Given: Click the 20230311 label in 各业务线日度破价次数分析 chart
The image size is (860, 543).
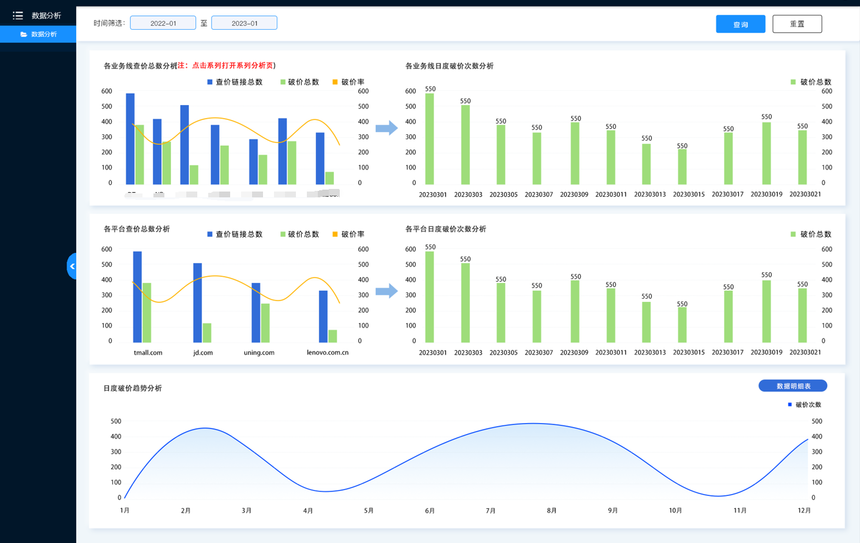Looking at the screenshot, I should tap(610, 195).
